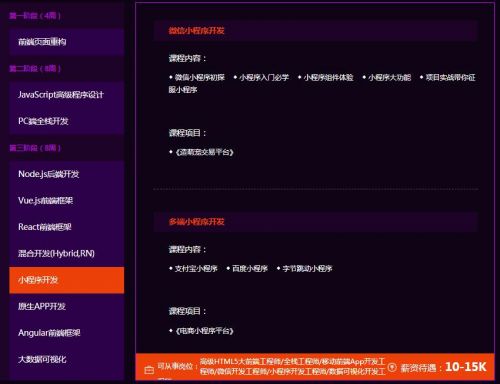Click the 微信小程序开发 section title
500x384 pixels.
196,31
